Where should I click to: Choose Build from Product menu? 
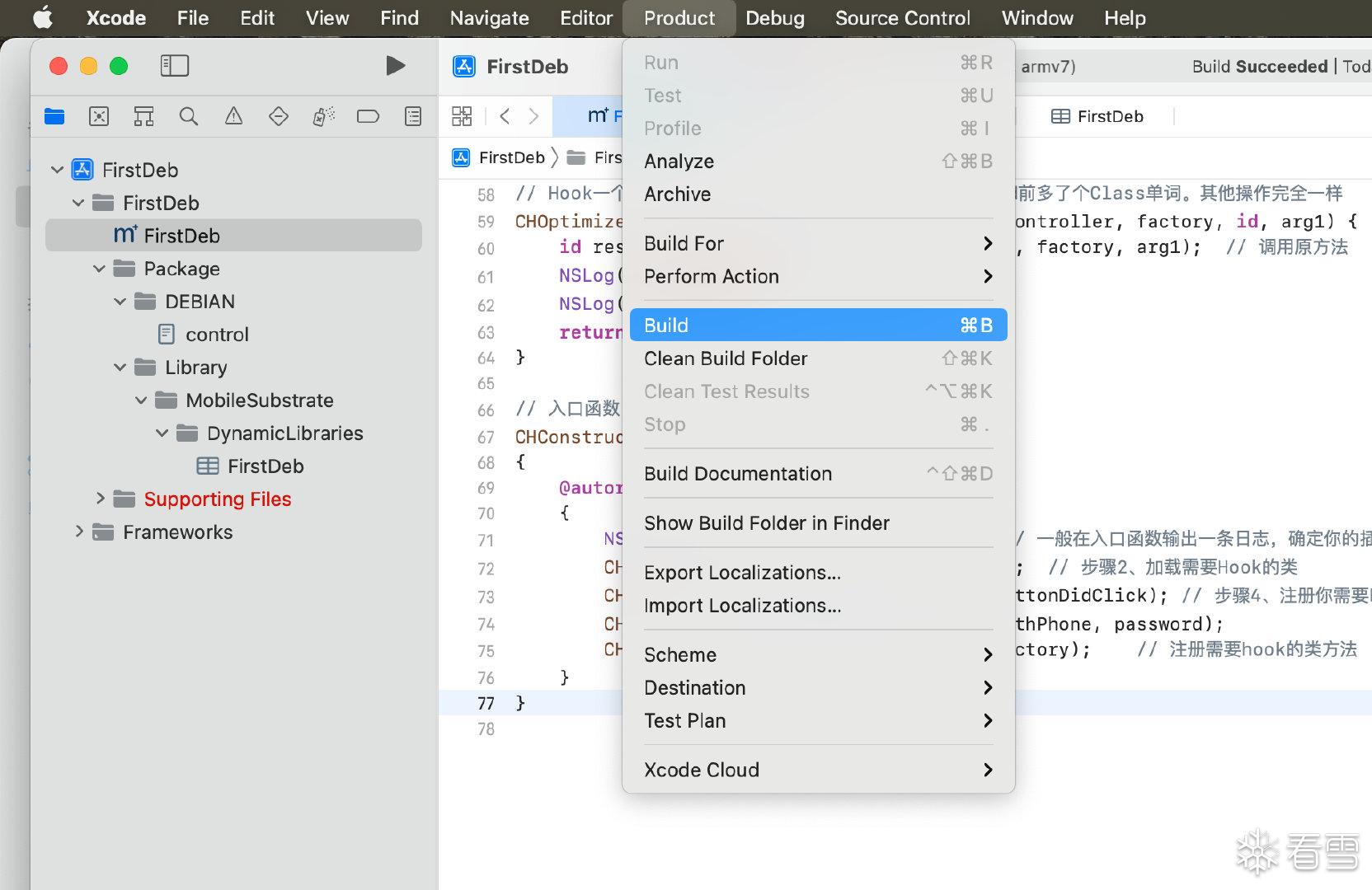pos(818,325)
